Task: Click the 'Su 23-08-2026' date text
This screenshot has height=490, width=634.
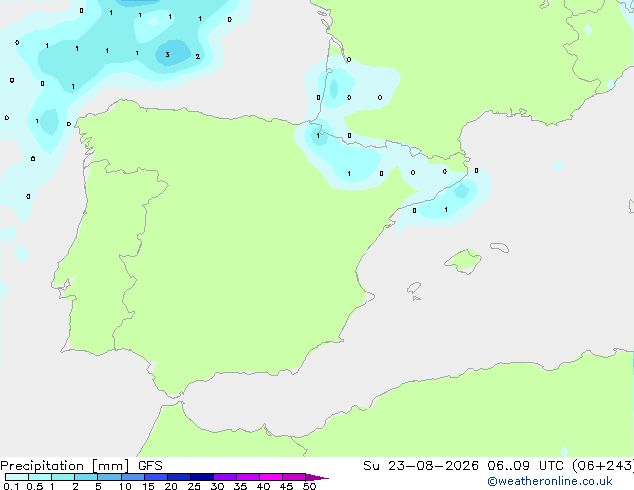Action: tap(421, 466)
